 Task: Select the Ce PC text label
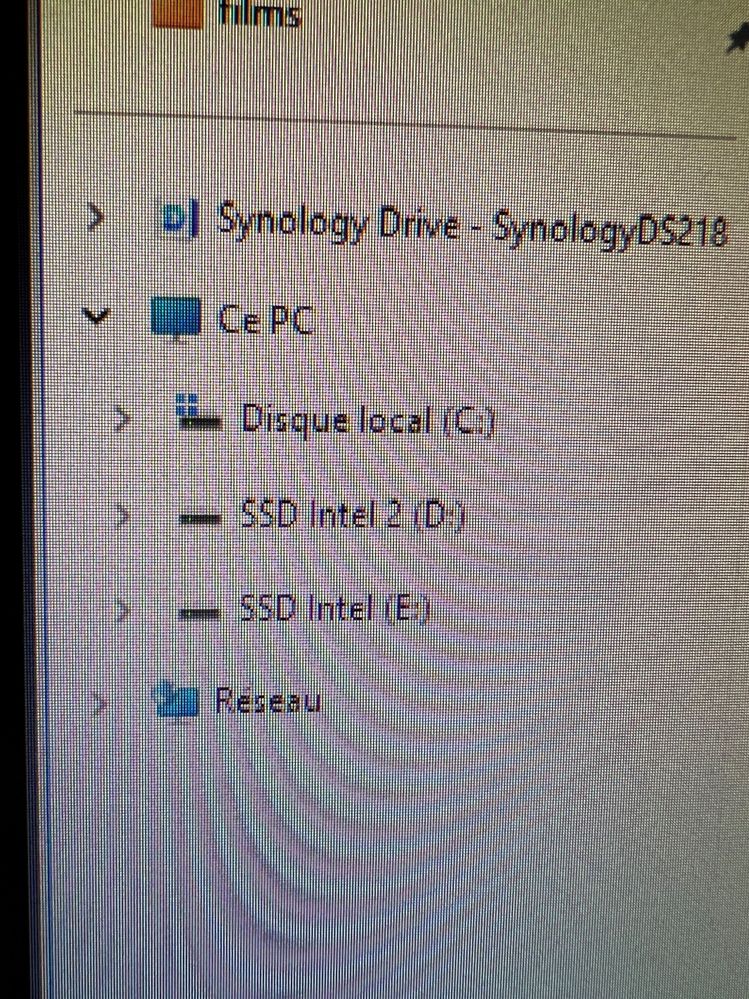[x=265, y=320]
